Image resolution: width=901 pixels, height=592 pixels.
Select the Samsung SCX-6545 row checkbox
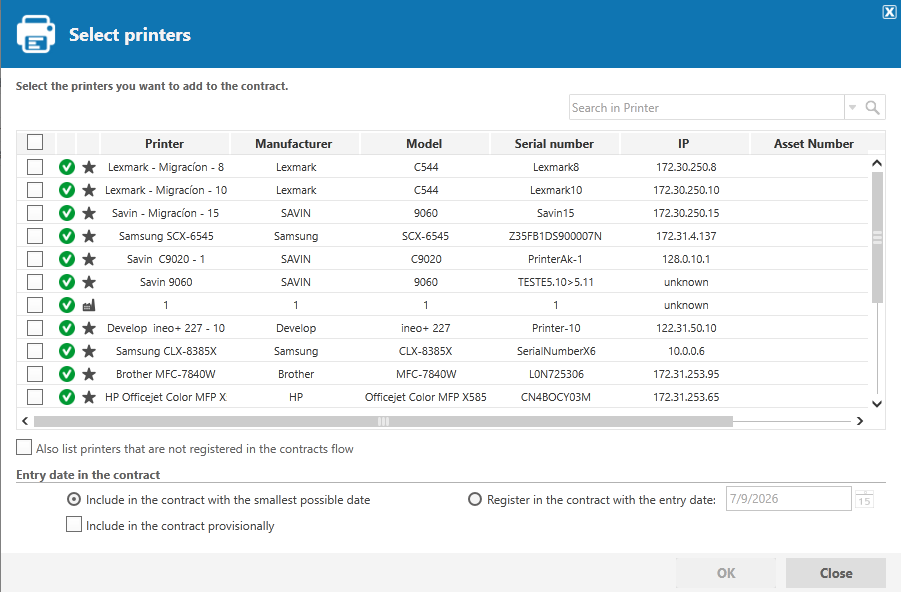pos(35,236)
